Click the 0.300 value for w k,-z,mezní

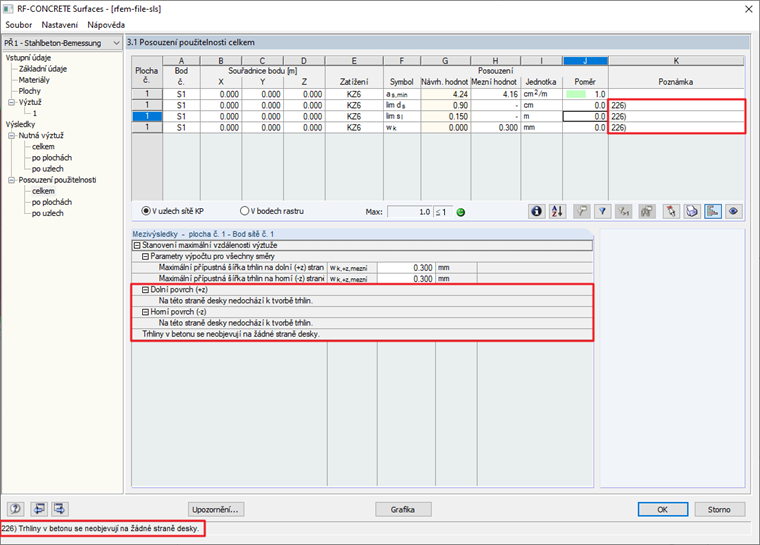coord(406,279)
